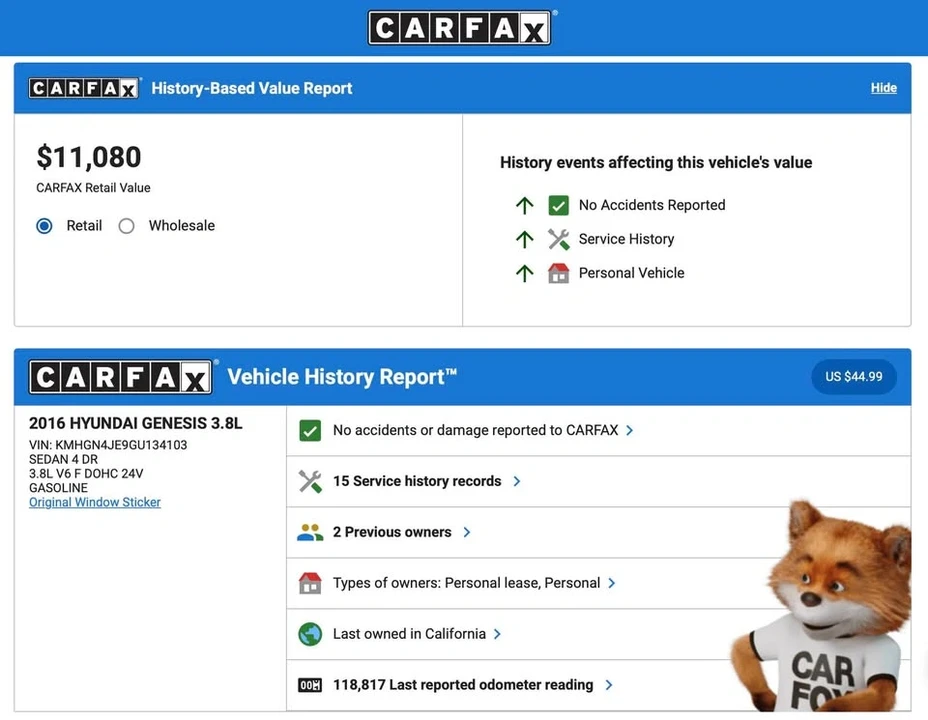Click the VIN KMHGN4JE9GU134103 text

(108, 445)
